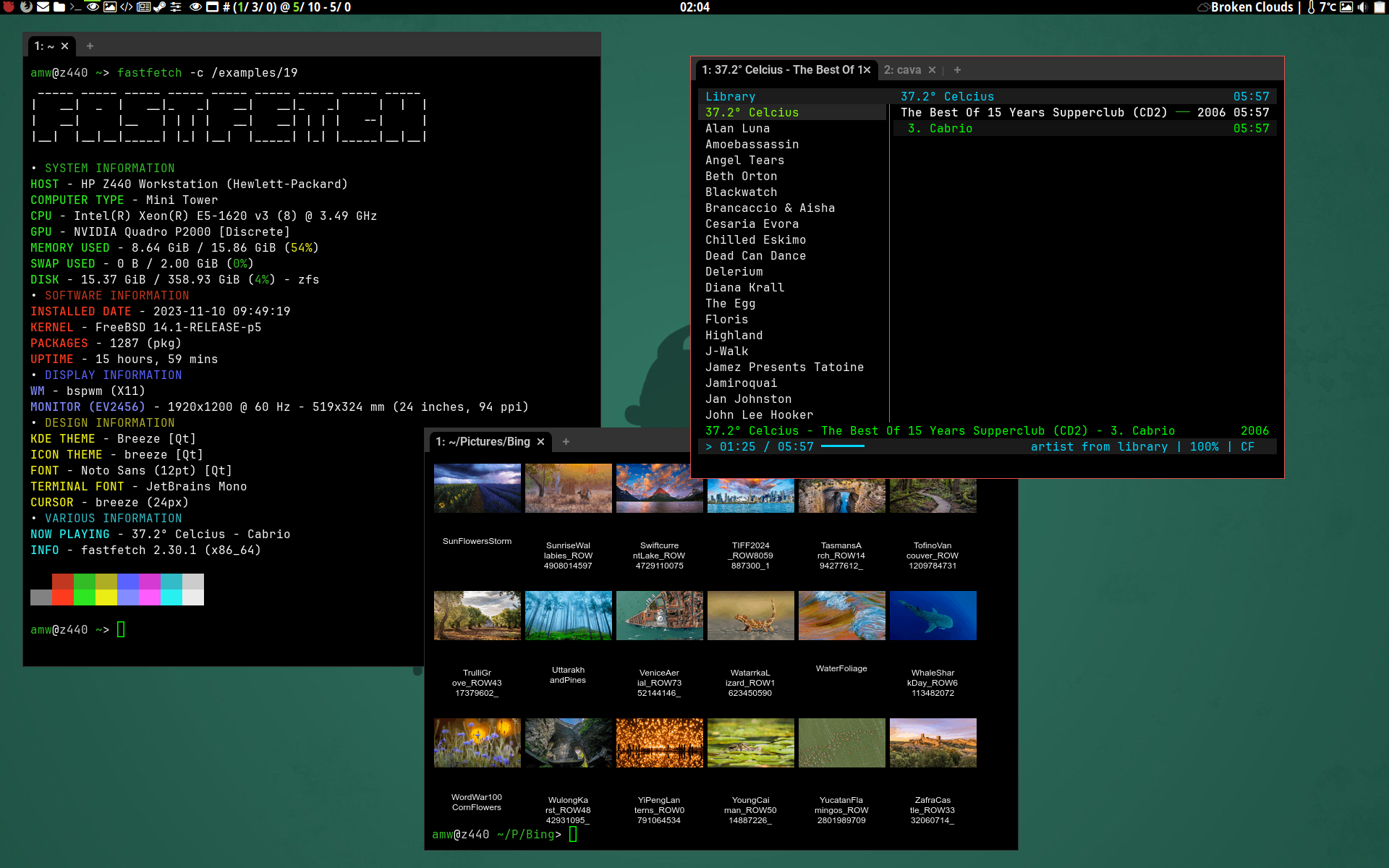
Task: Click 'artist from library' status text
Action: 1100,446
